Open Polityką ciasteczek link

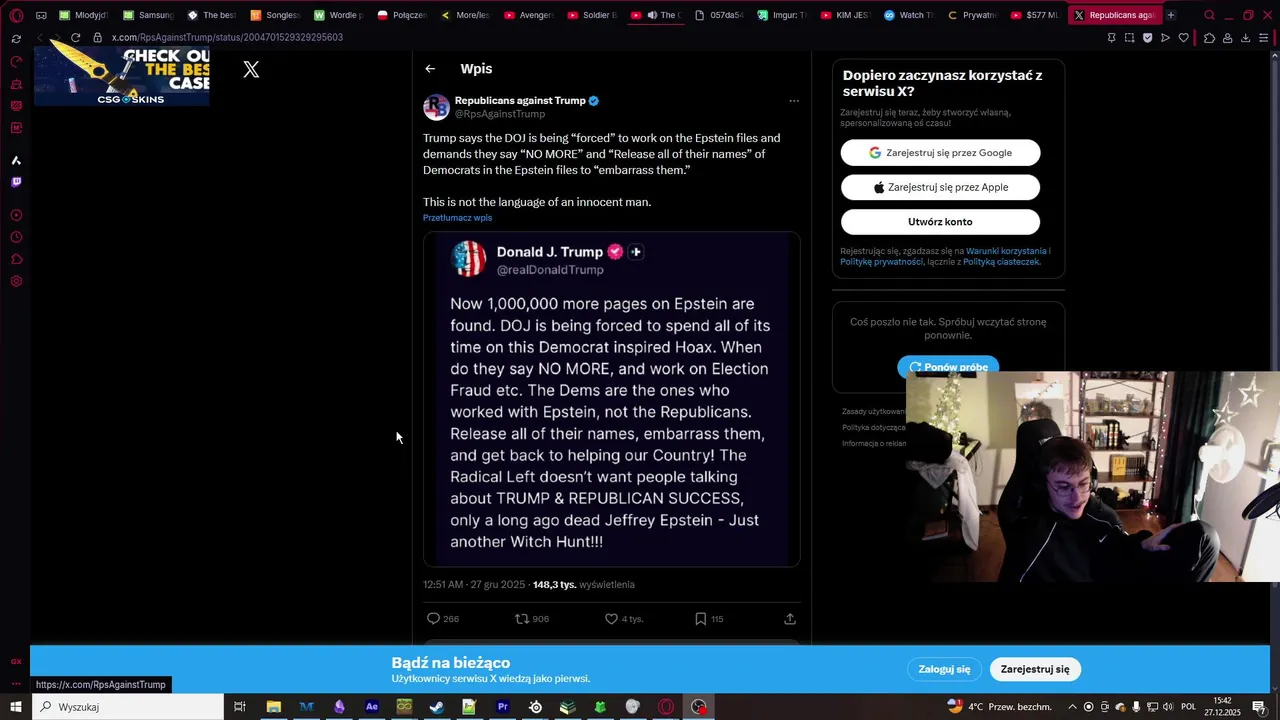coord(1001,262)
